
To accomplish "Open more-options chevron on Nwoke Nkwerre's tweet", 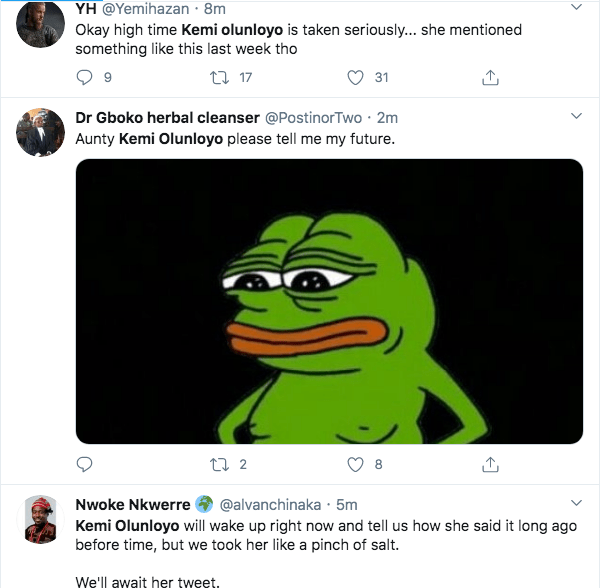I will coord(578,503).
